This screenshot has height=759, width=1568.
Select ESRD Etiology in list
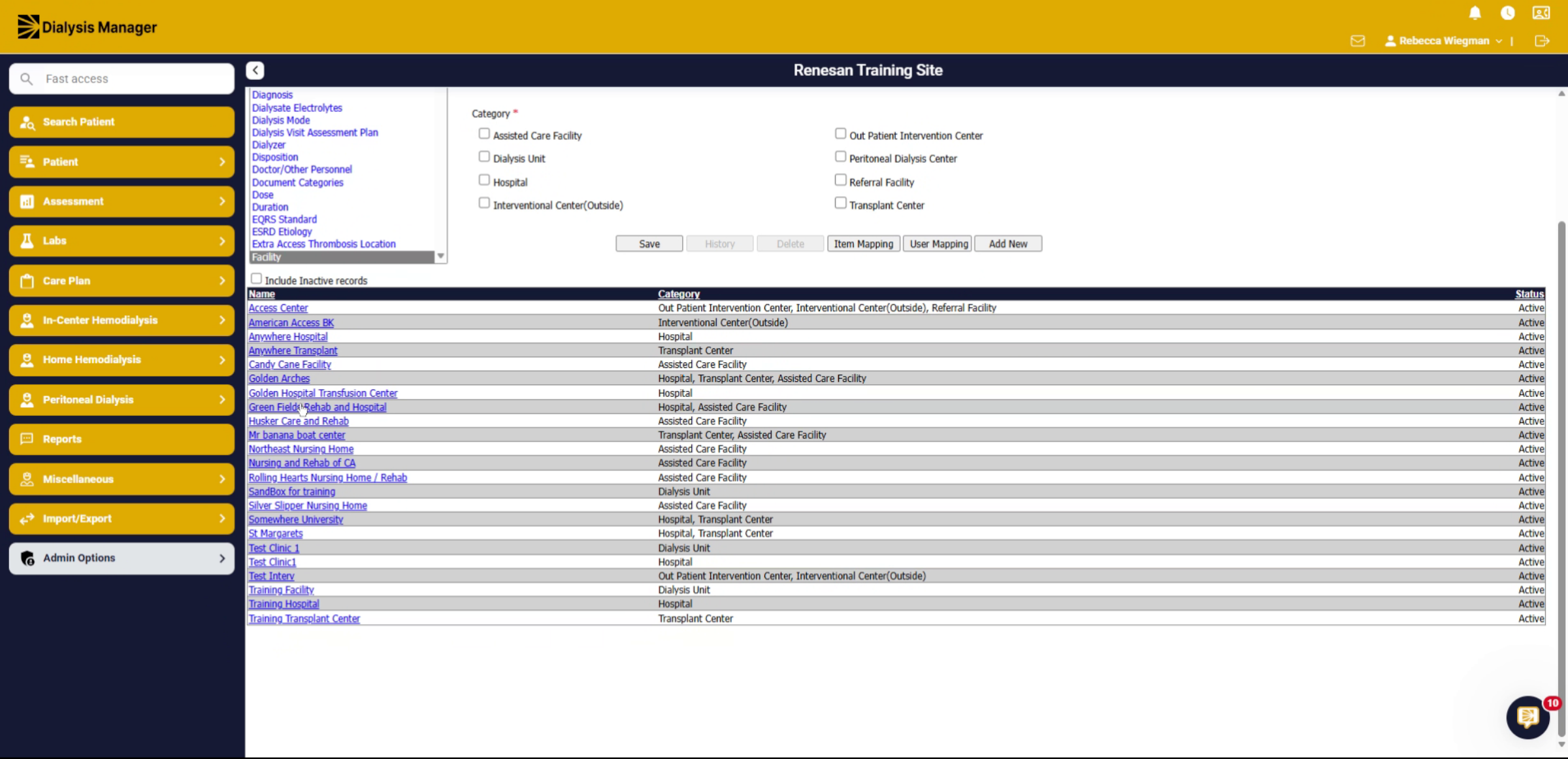click(x=282, y=231)
